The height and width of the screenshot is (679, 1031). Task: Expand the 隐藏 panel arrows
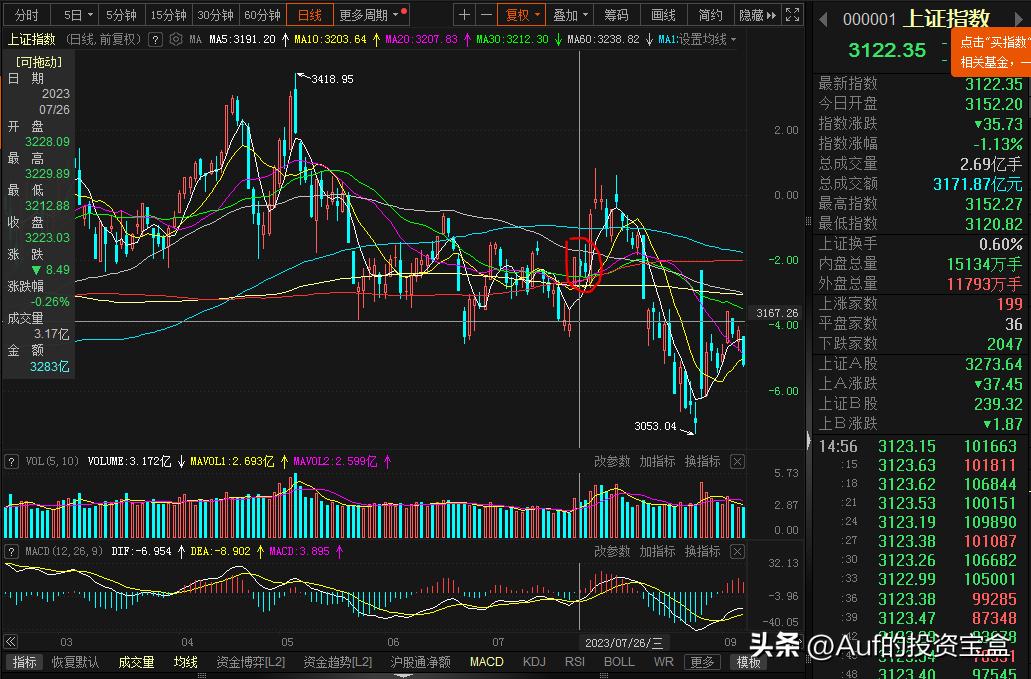pyautogui.click(x=757, y=14)
